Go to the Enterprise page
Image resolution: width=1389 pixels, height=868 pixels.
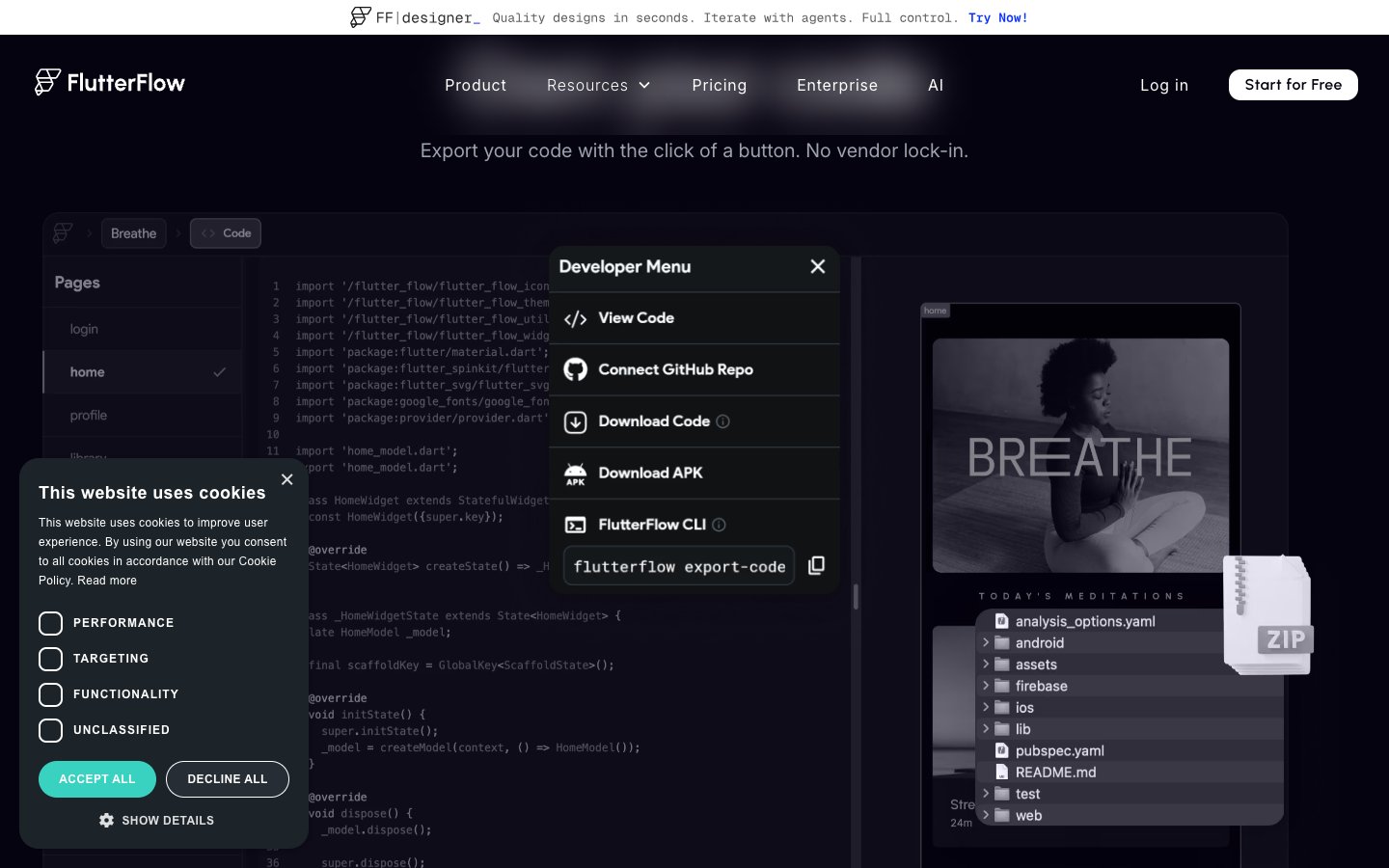(x=836, y=85)
